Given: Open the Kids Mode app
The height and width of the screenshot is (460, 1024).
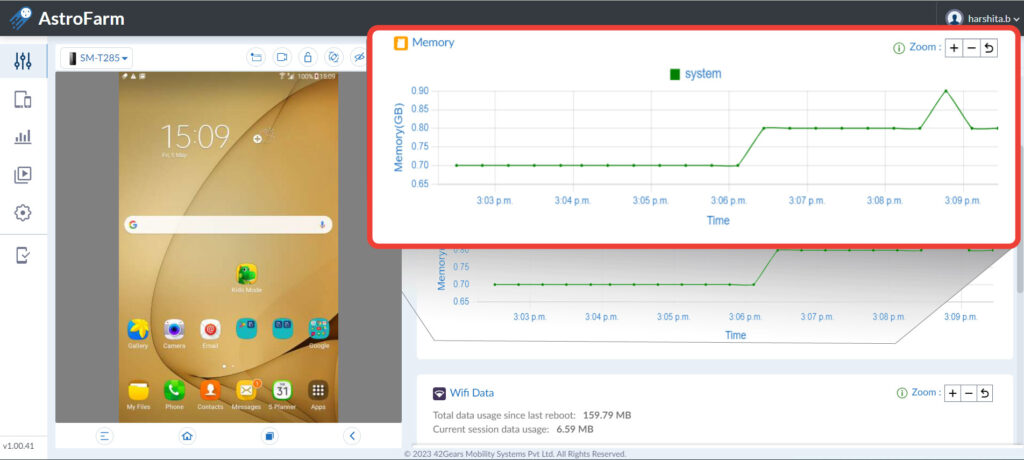Looking at the screenshot, I should [246, 278].
